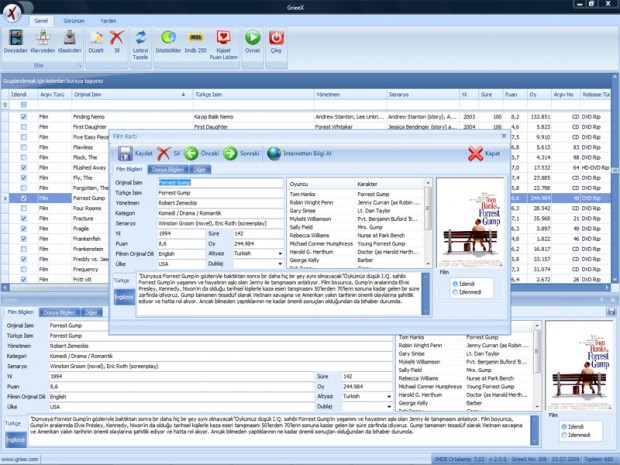
Task: Click the Klavyeden add icon
Action: (x=43, y=38)
